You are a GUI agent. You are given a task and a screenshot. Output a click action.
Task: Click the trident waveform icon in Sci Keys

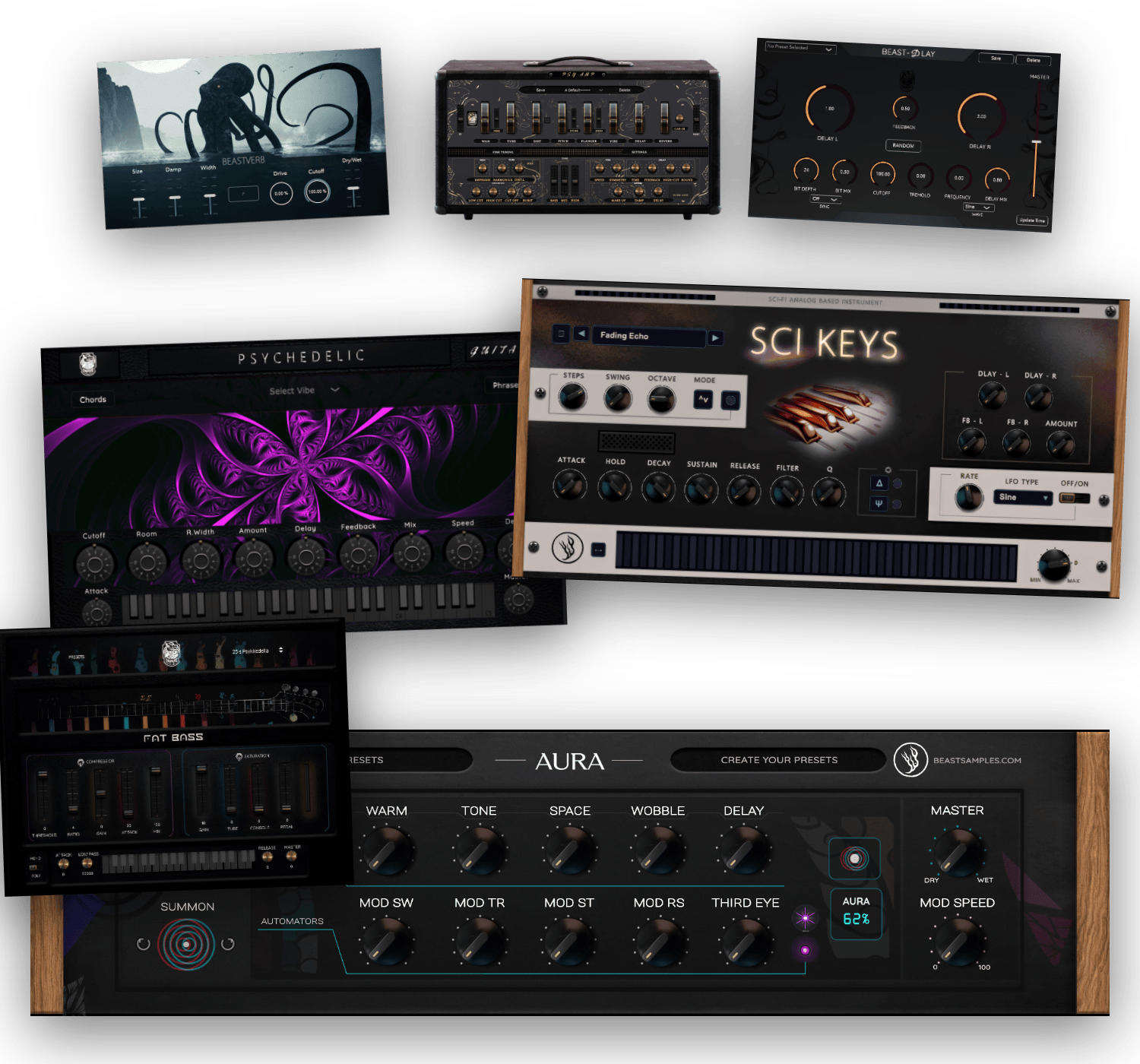pos(879,503)
